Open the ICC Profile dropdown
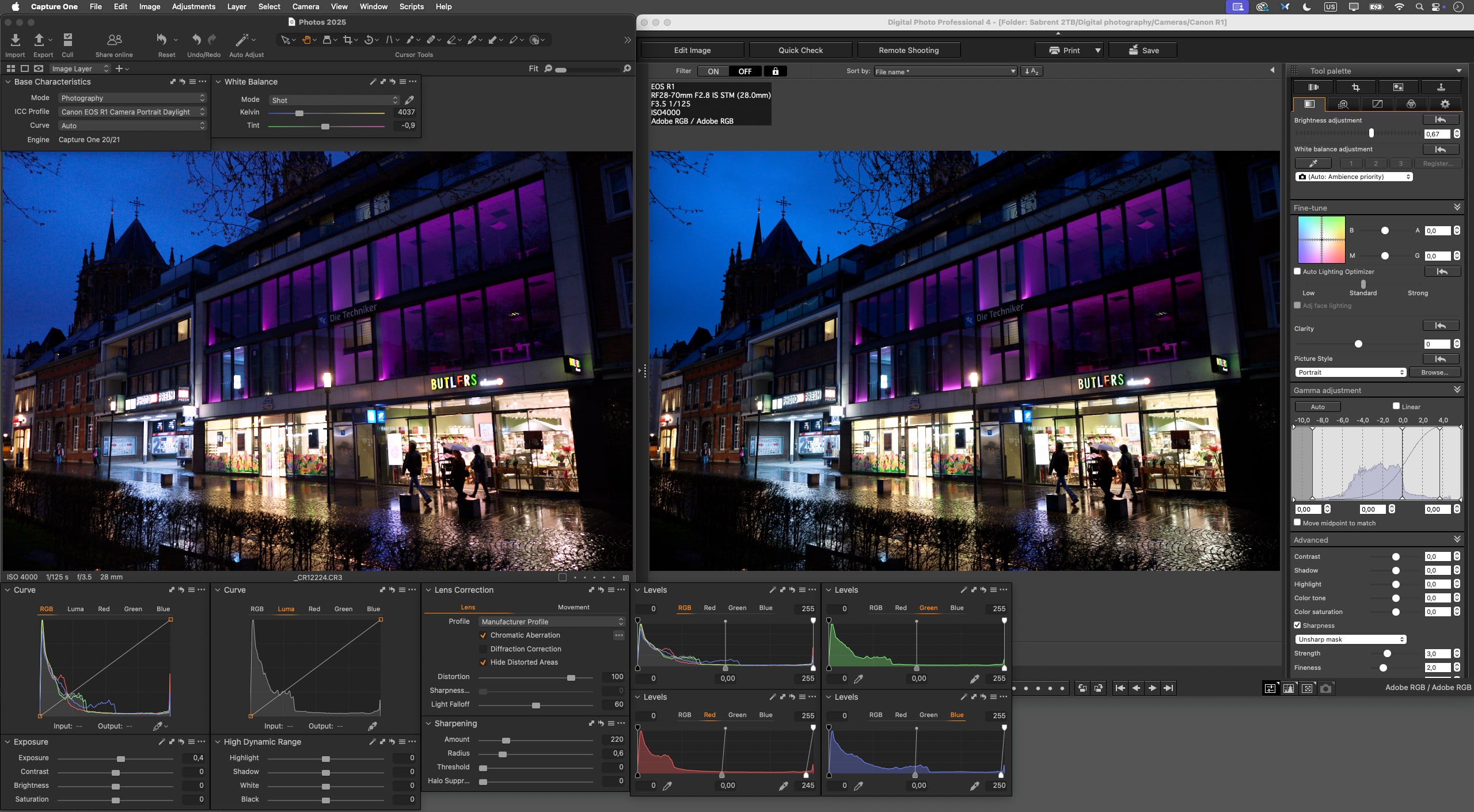This screenshot has height=812, width=1474. 132,112
